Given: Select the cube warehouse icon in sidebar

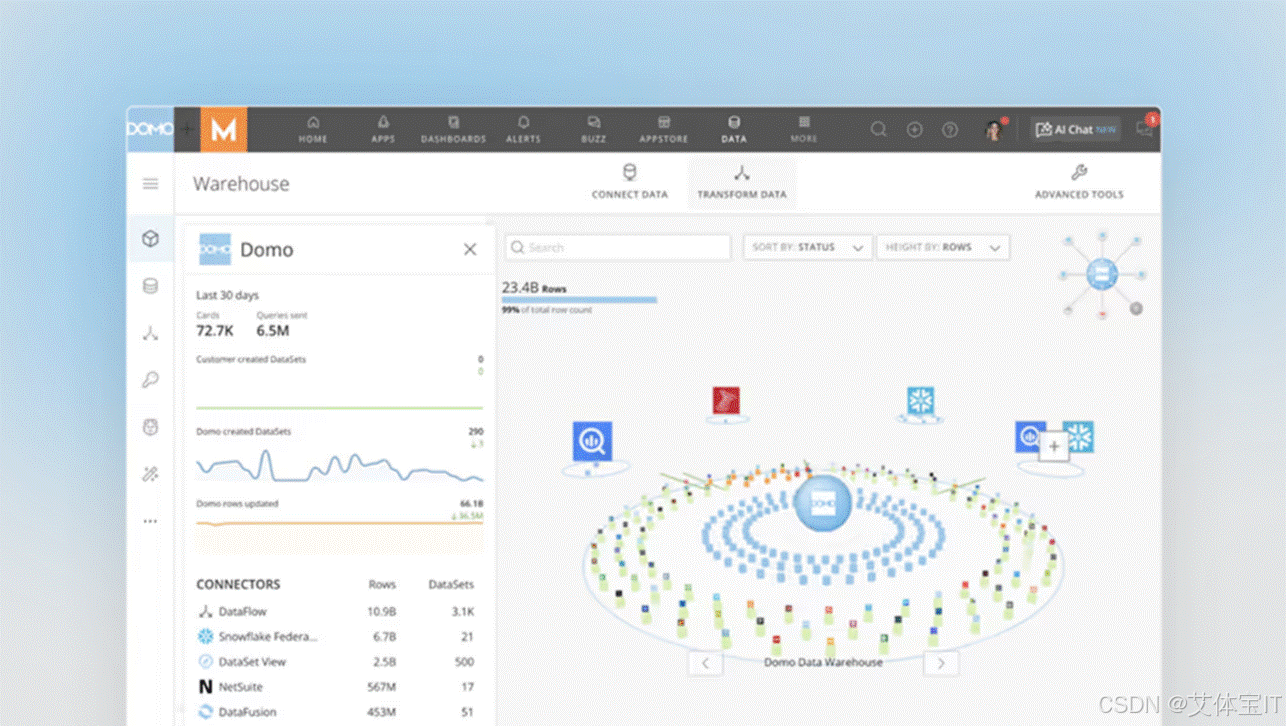Looking at the screenshot, I should coord(150,238).
